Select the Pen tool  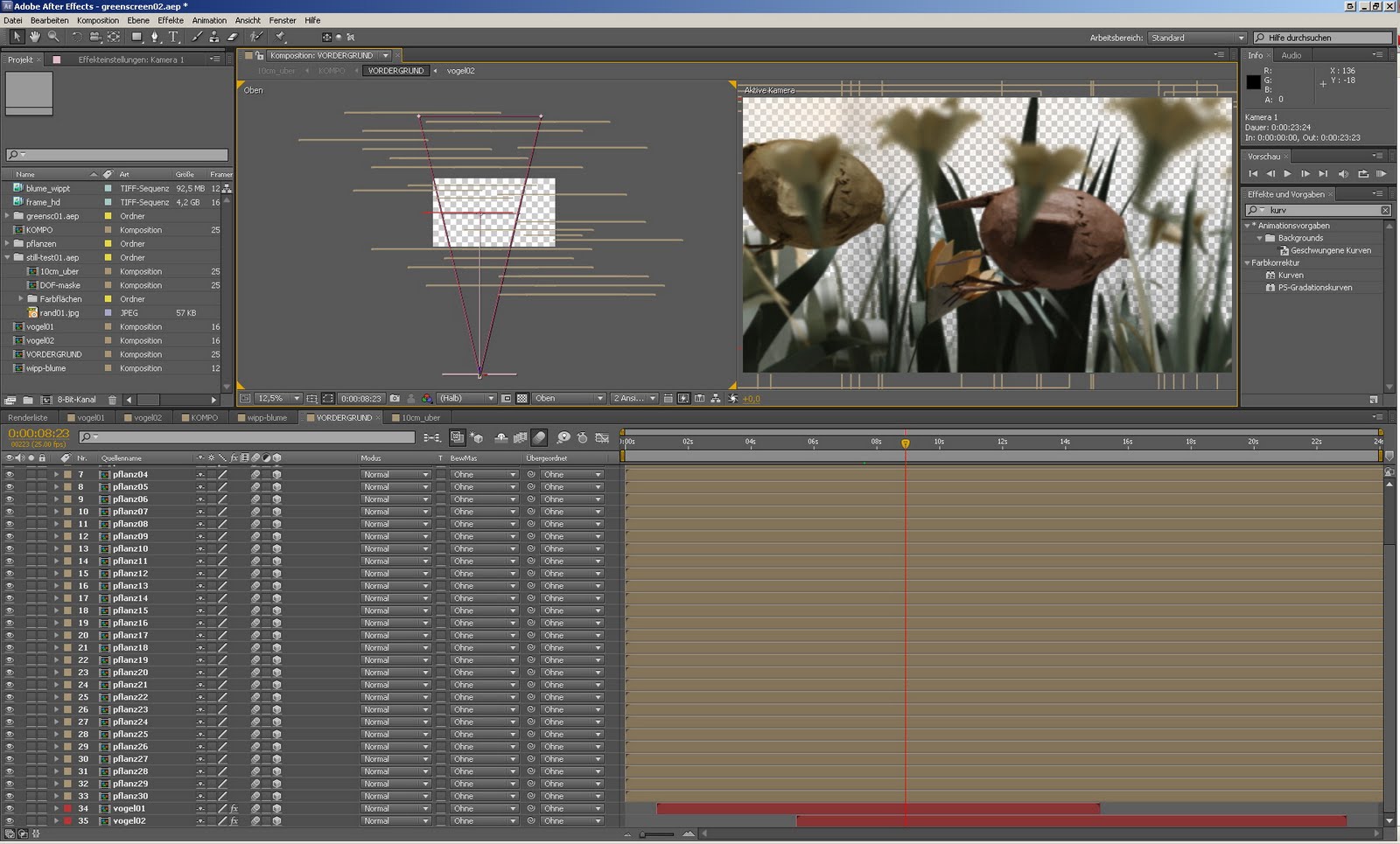[155, 37]
